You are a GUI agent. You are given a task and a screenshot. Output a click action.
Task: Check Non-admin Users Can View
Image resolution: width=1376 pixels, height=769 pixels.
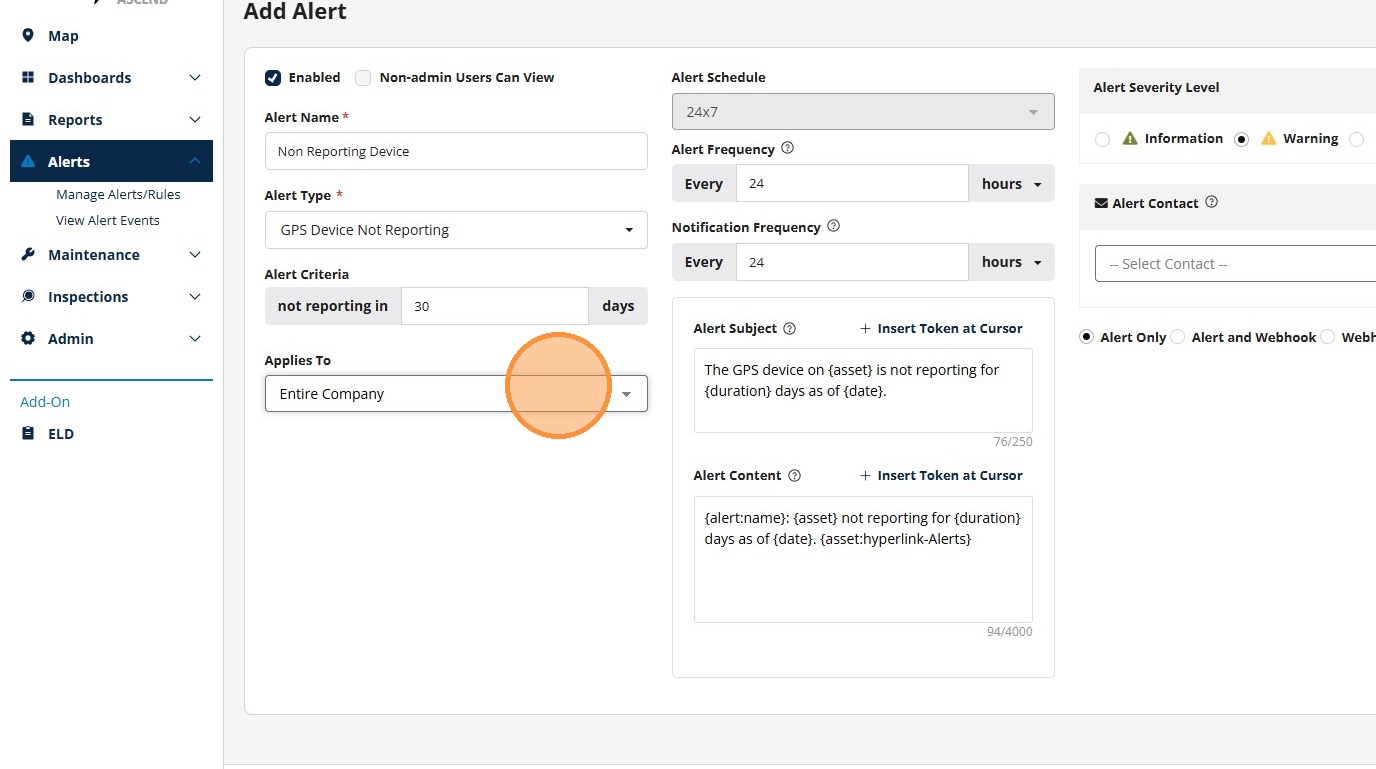[363, 78]
